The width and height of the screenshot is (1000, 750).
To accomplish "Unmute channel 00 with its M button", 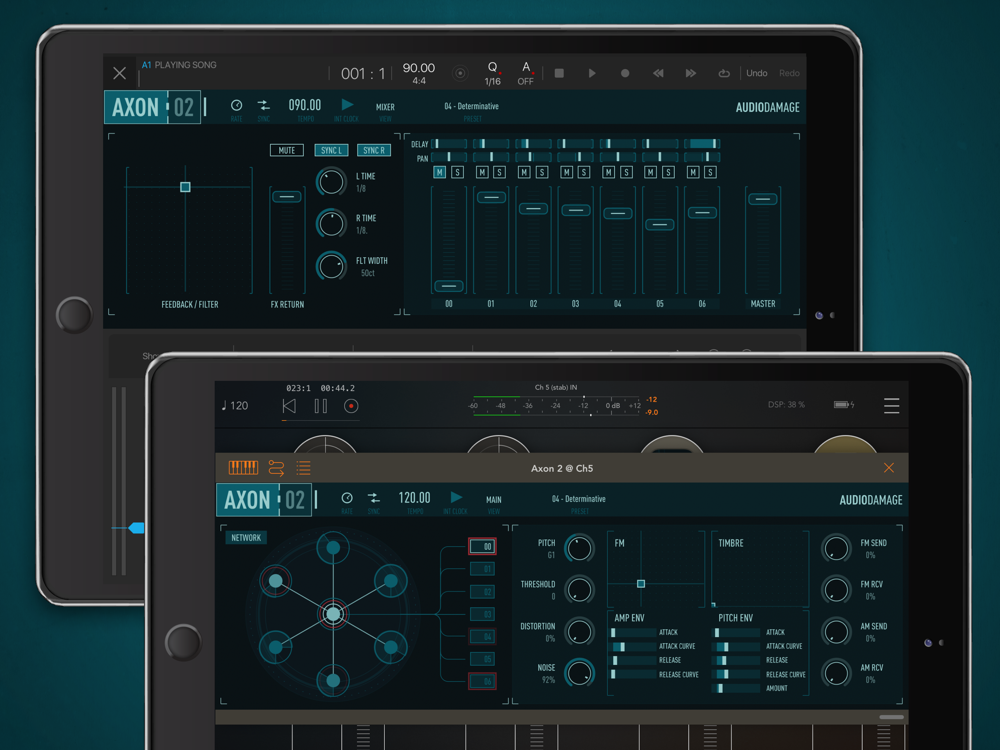I will (439, 172).
